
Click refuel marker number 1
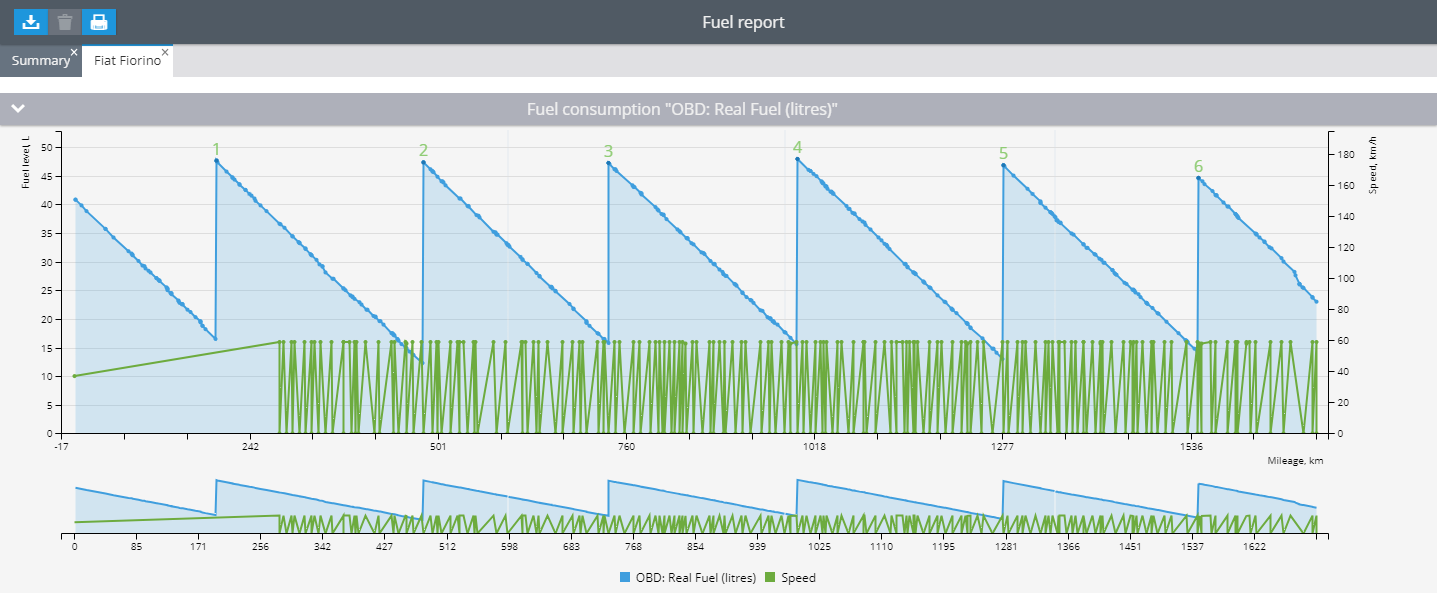click(215, 150)
